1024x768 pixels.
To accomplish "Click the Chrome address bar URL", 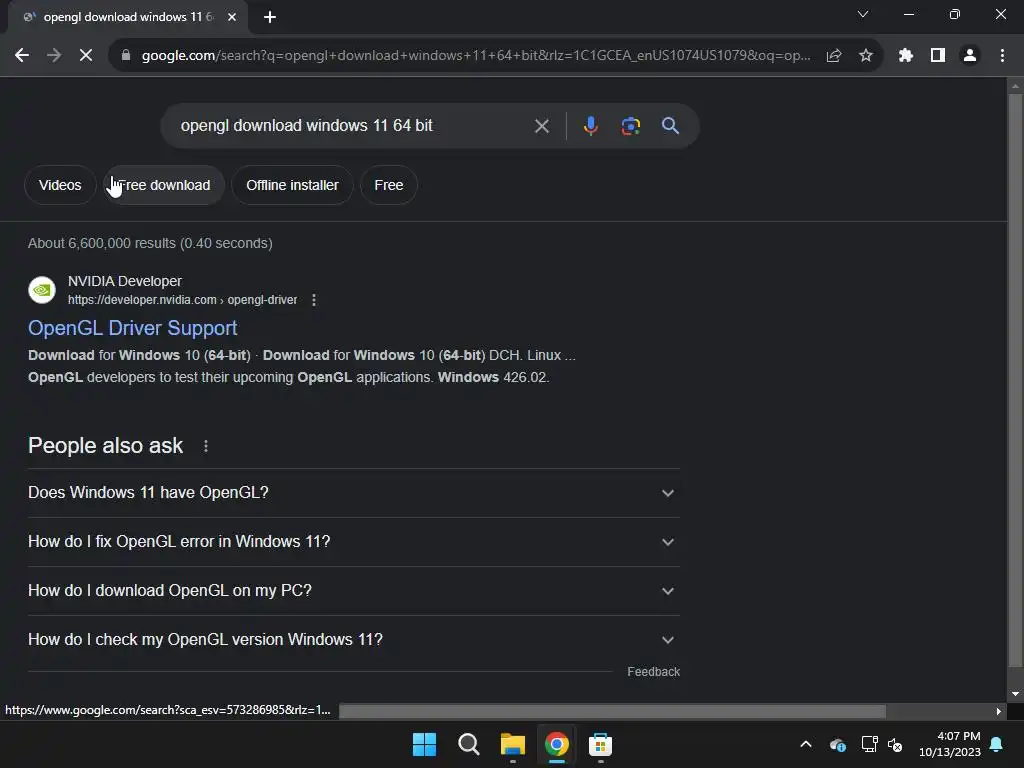I will pyautogui.click(x=475, y=56).
